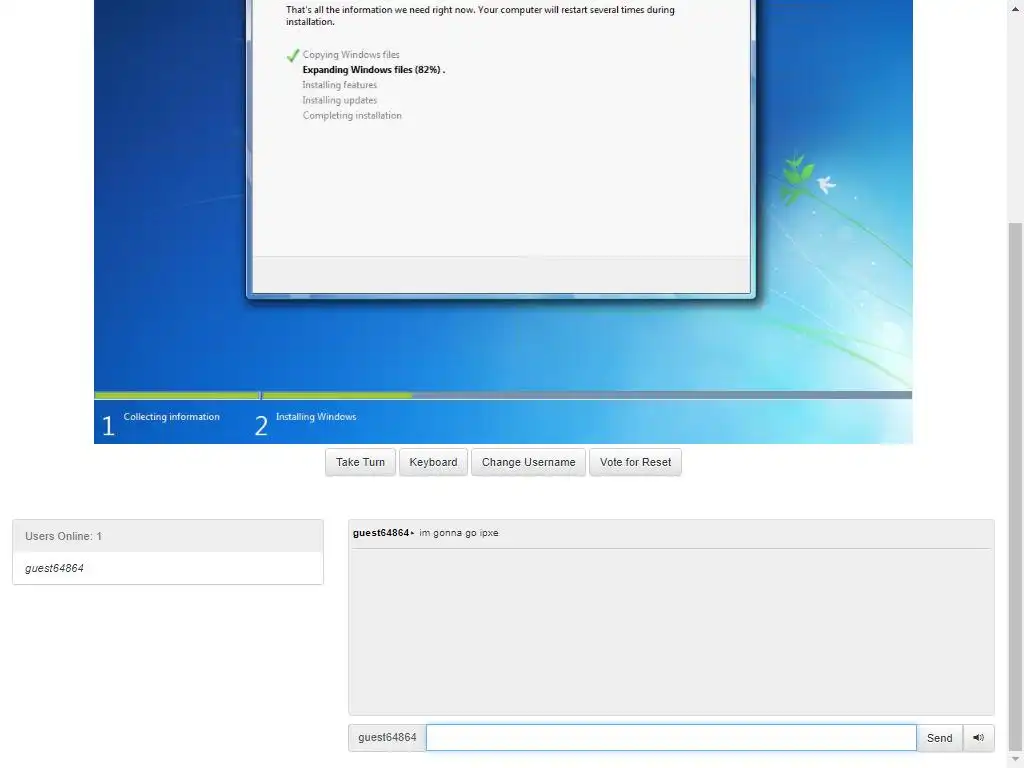Vote for Reset of the VM
Screen dimensions: 1024x768
pos(635,462)
